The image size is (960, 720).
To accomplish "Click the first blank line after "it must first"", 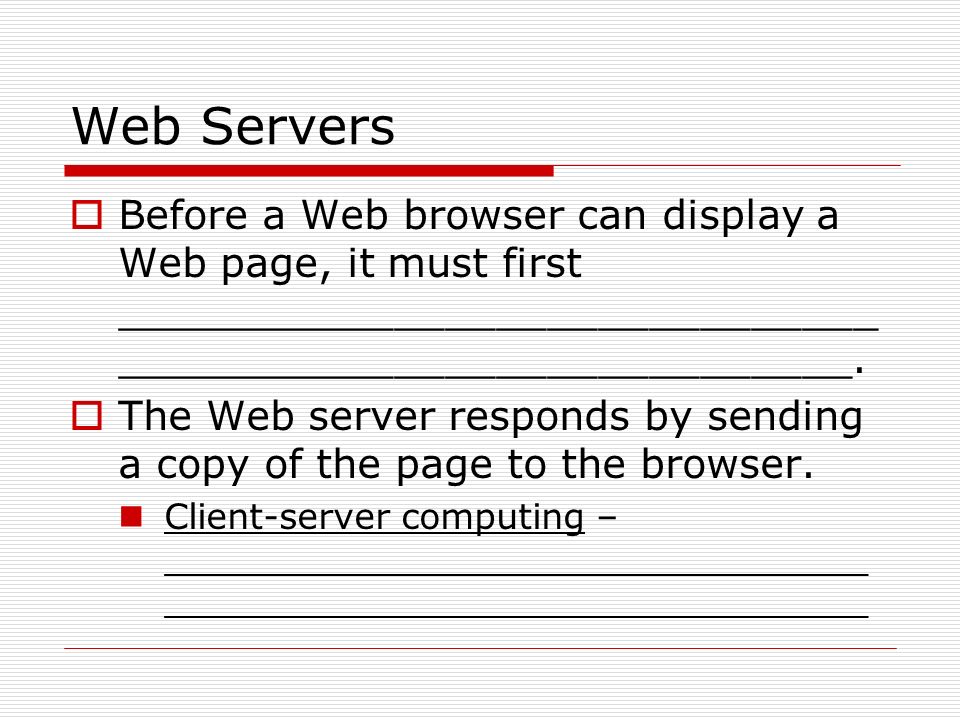I will coord(498,329).
